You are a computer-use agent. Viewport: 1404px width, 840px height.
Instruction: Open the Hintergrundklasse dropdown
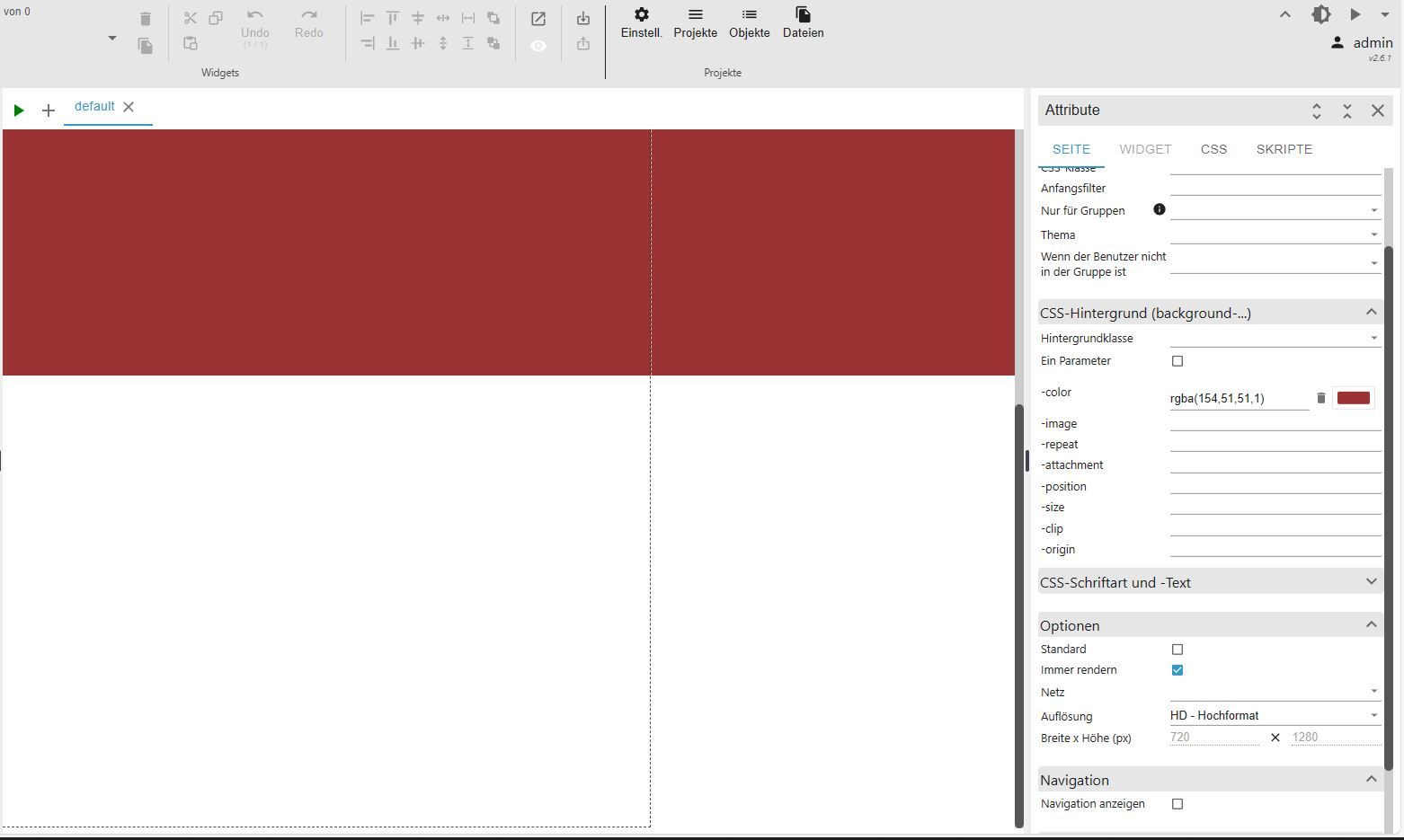(x=1275, y=338)
